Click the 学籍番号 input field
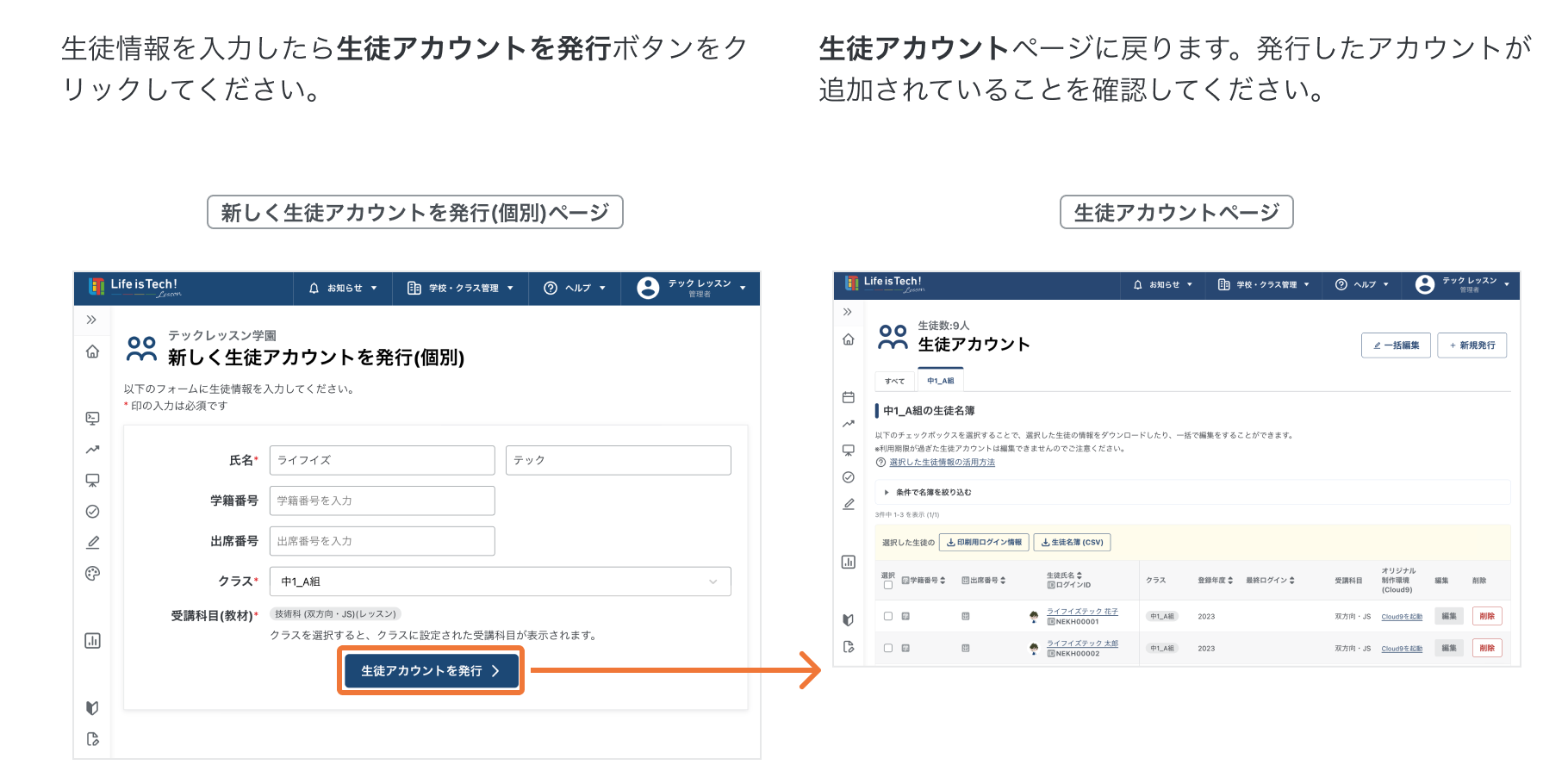1568x765 pixels. click(382, 501)
